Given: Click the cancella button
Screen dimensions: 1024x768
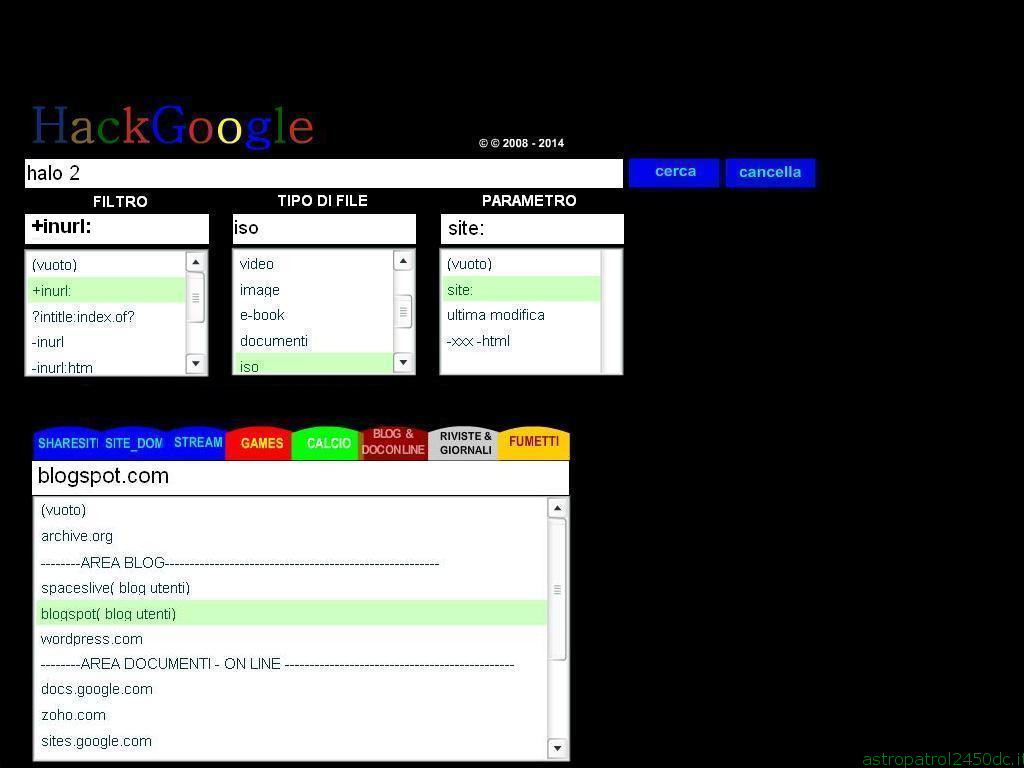Looking at the screenshot, I should [770, 172].
